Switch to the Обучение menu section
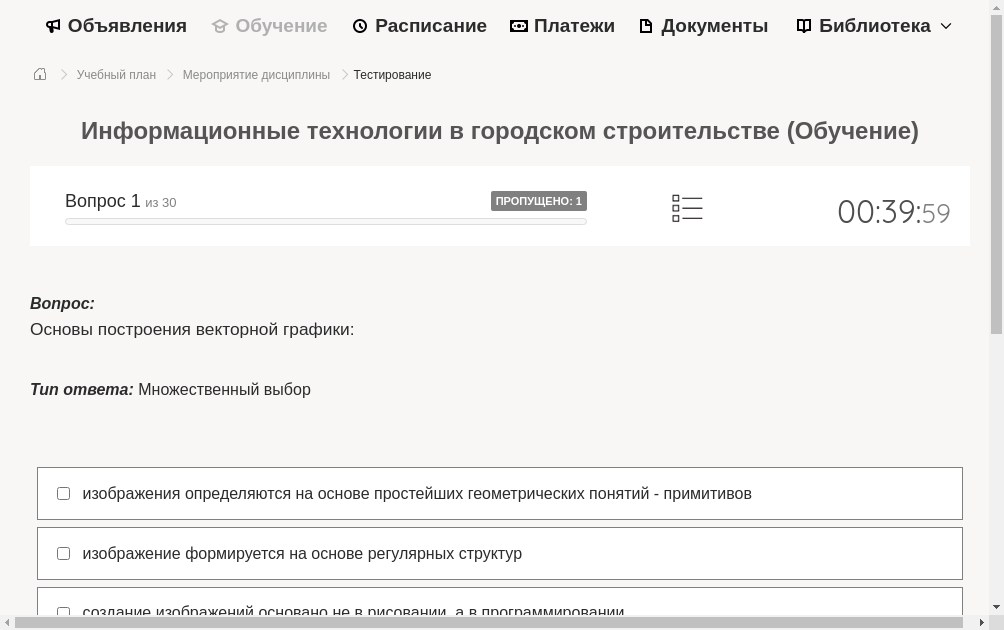This screenshot has width=1004, height=630. pyautogui.click(x=281, y=25)
